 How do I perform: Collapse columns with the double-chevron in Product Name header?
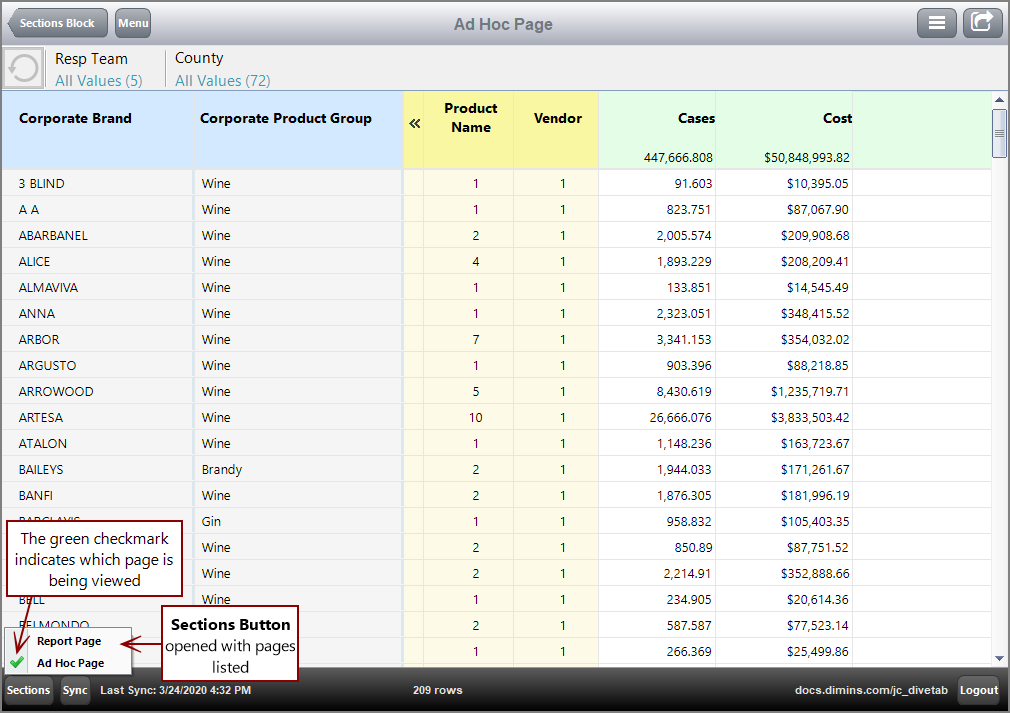pos(415,124)
